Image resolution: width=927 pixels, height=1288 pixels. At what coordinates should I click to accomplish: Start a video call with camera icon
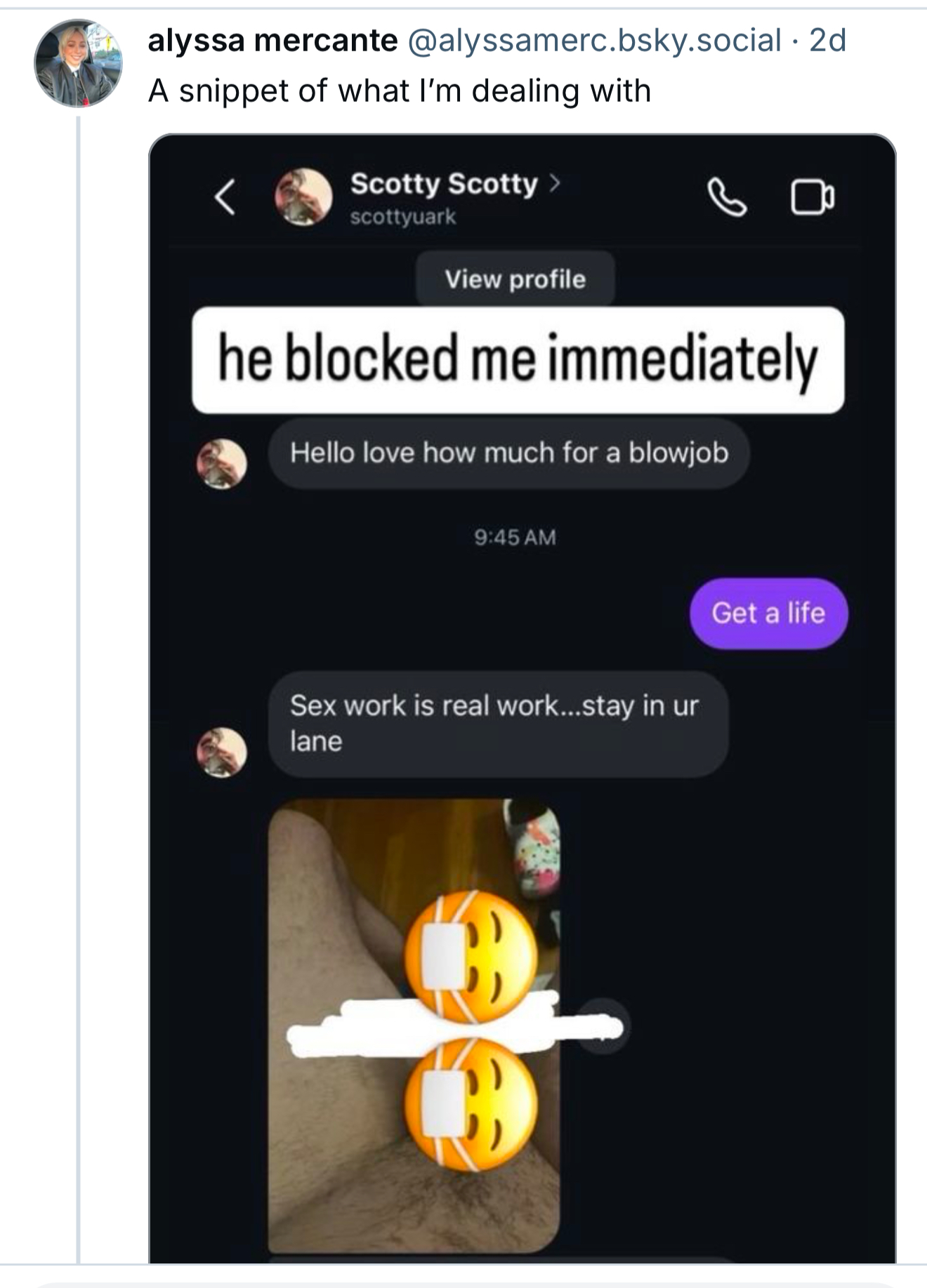coord(813,197)
